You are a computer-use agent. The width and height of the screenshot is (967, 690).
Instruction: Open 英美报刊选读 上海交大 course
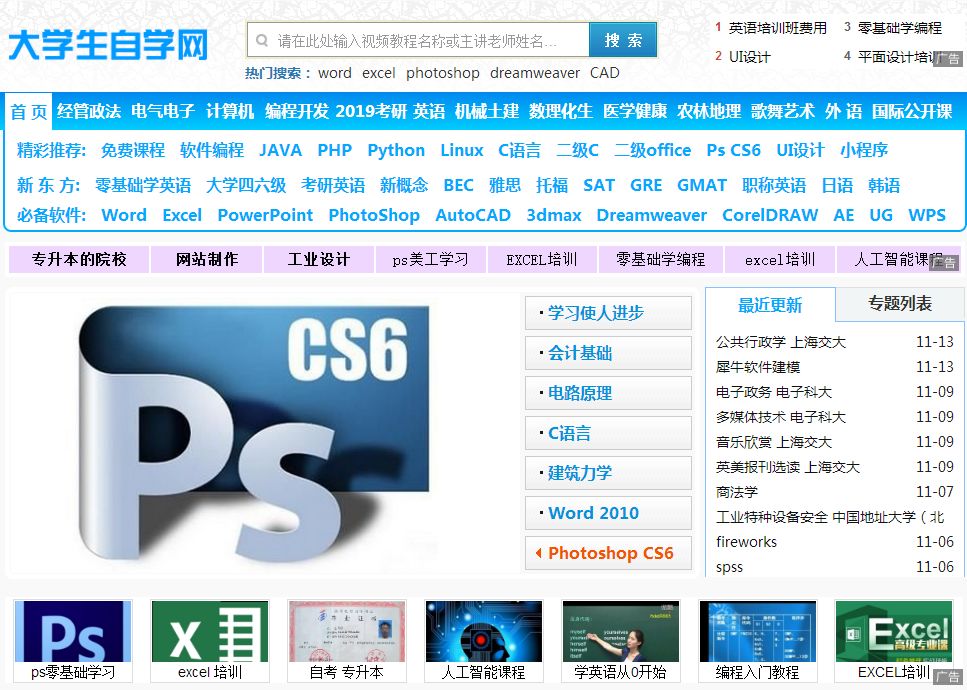click(x=788, y=467)
